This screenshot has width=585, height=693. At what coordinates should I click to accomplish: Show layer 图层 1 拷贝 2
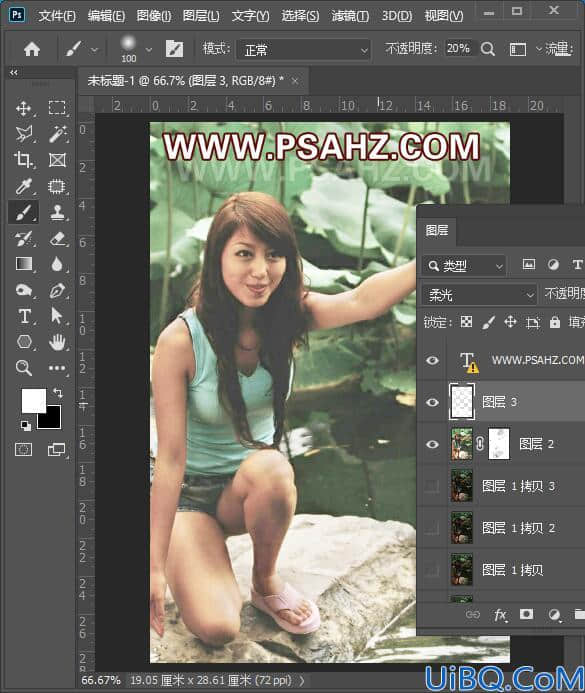(x=432, y=528)
